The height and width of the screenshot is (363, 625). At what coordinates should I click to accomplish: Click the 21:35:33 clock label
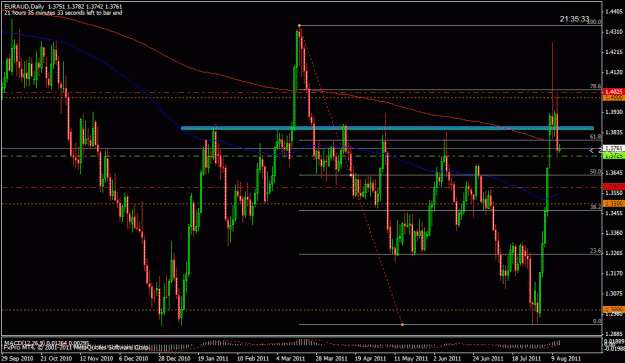tap(574, 19)
